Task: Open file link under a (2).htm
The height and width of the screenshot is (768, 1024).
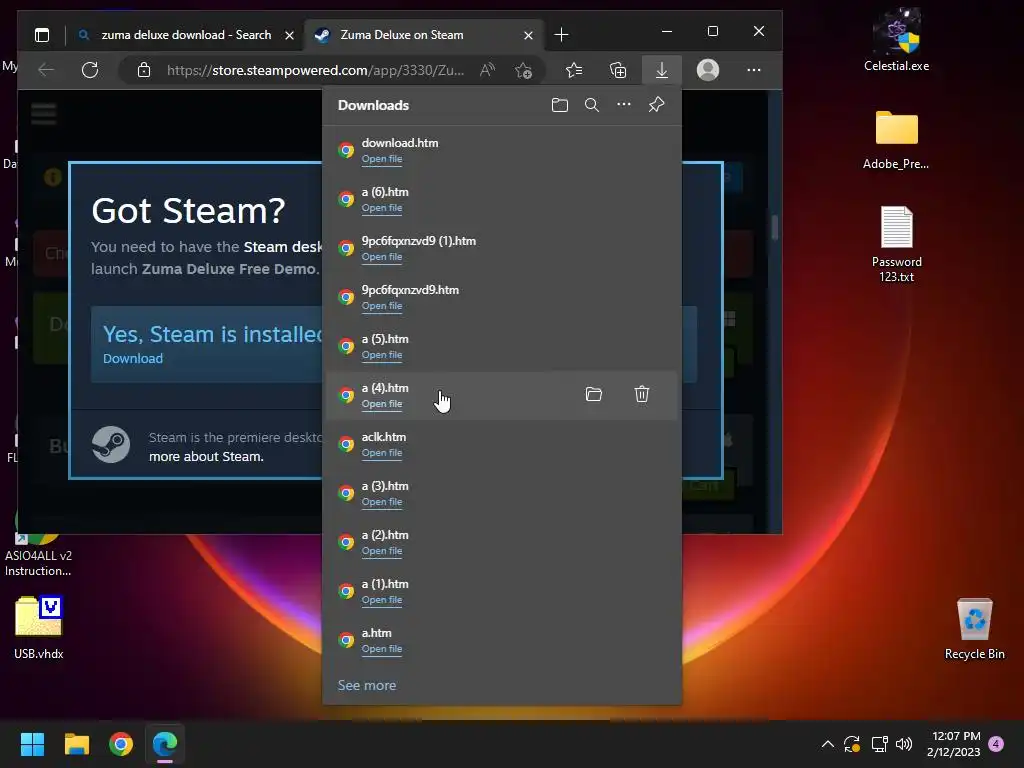Action: (382, 551)
